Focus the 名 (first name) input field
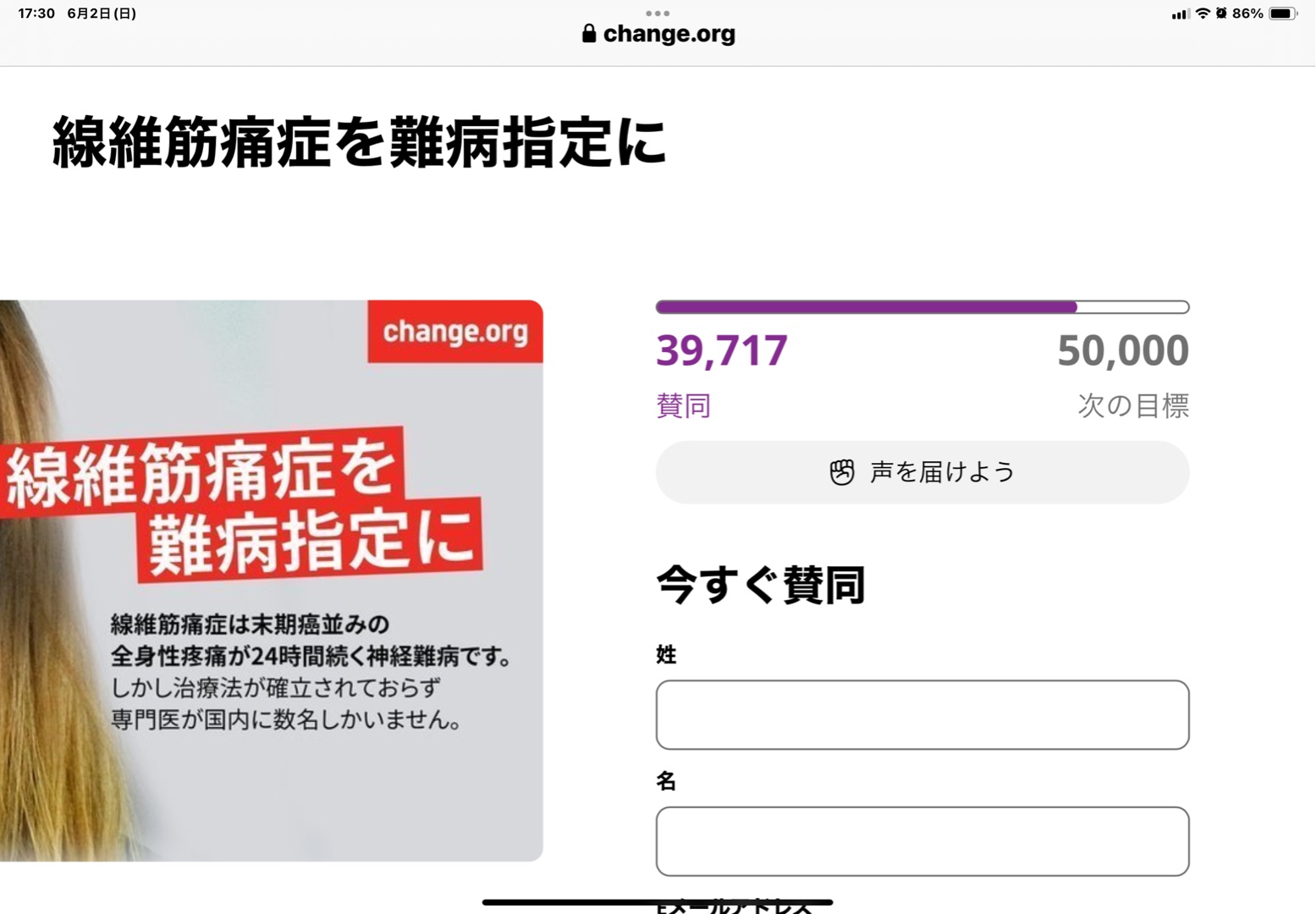This screenshot has height=914, width=1316. (922, 841)
